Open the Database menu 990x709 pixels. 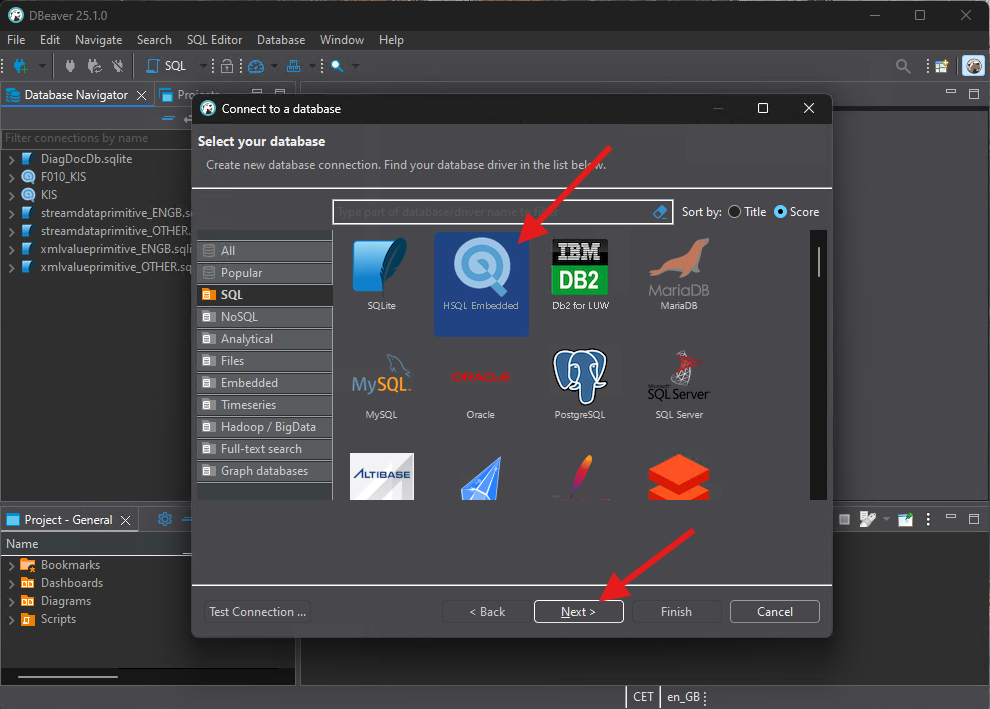[281, 40]
